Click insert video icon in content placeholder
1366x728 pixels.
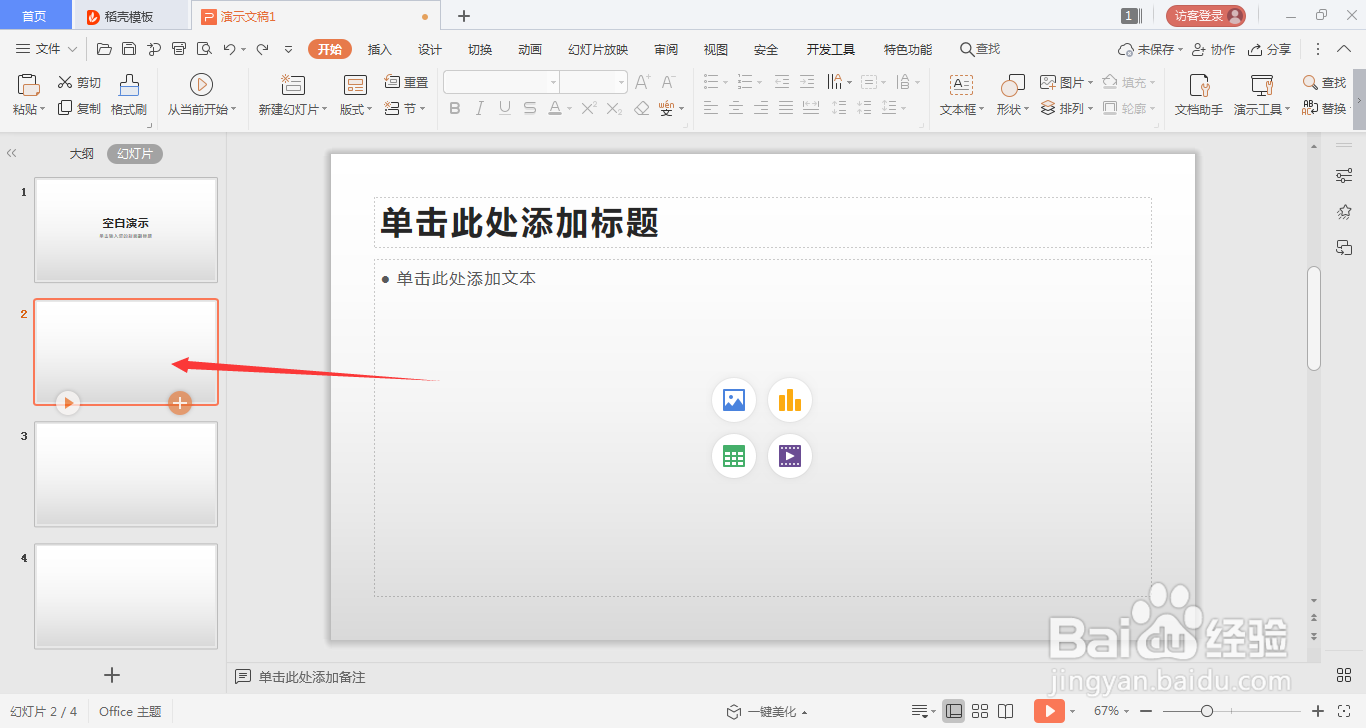click(x=790, y=456)
